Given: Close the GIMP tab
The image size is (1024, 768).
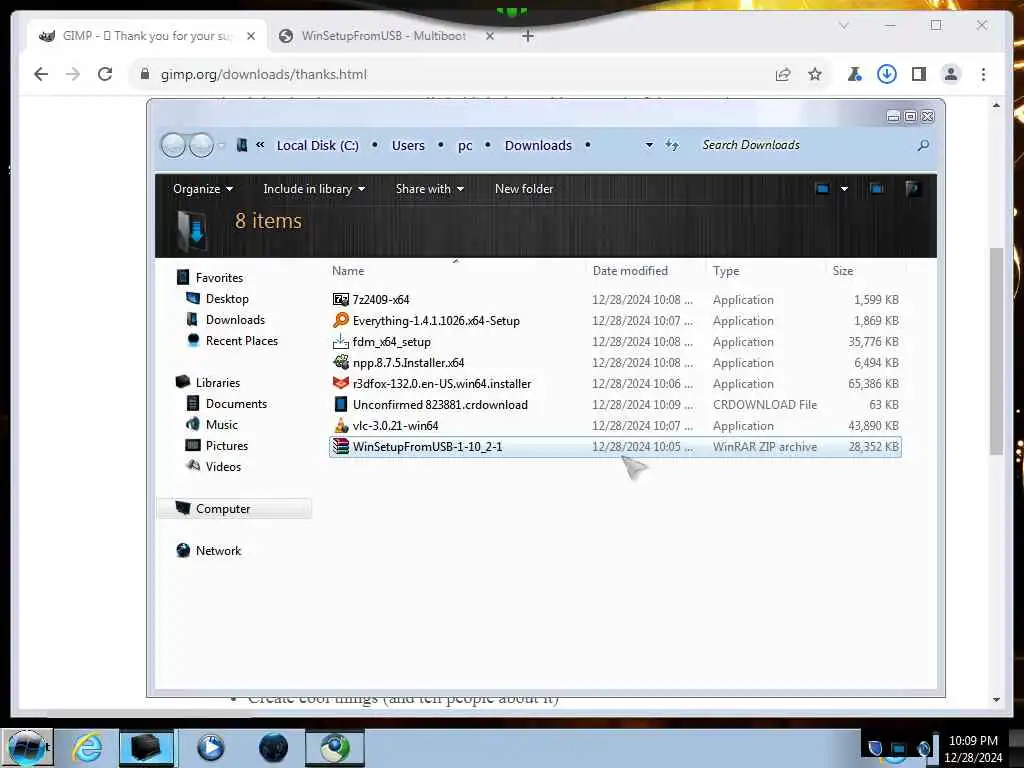Looking at the screenshot, I should (x=251, y=36).
